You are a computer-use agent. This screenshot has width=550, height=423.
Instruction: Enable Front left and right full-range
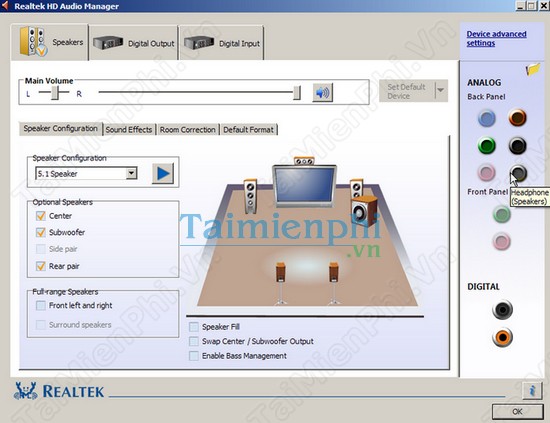click(41, 306)
